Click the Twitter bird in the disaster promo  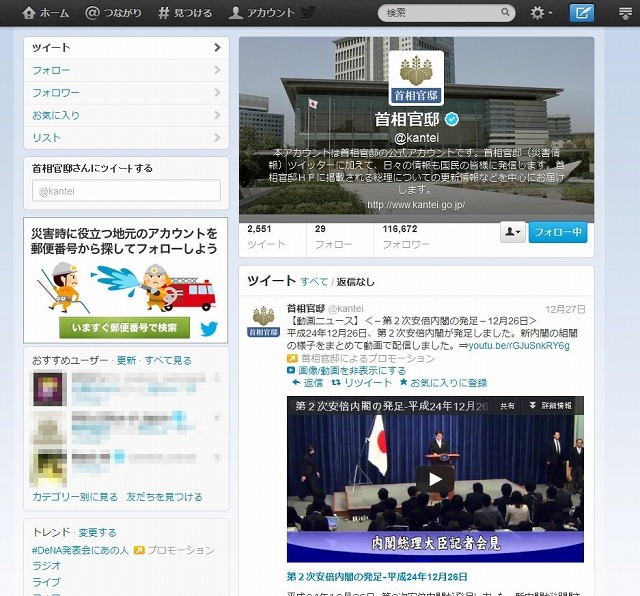click(209, 328)
